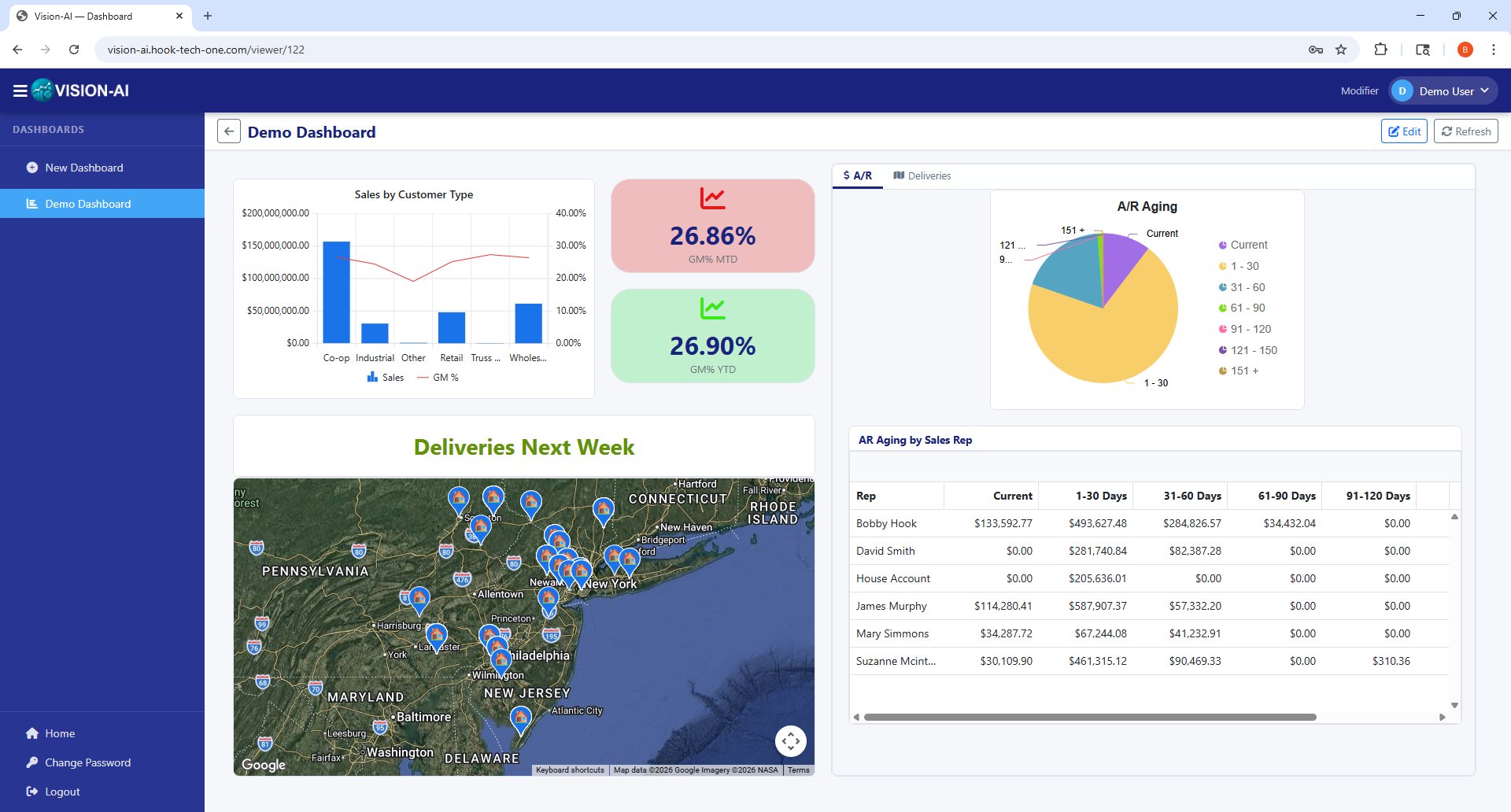This screenshot has width=1511, height=812.
Task: Expand the Demo User account dropdown
Action: [1443, 90]
